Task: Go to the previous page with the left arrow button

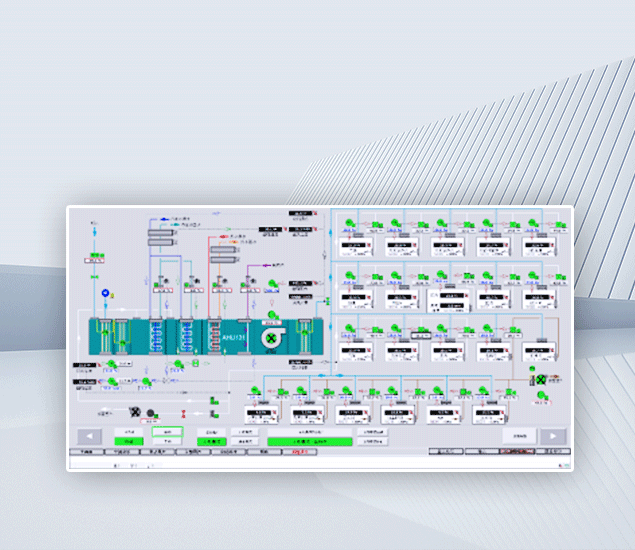Action: coord(89,436)
